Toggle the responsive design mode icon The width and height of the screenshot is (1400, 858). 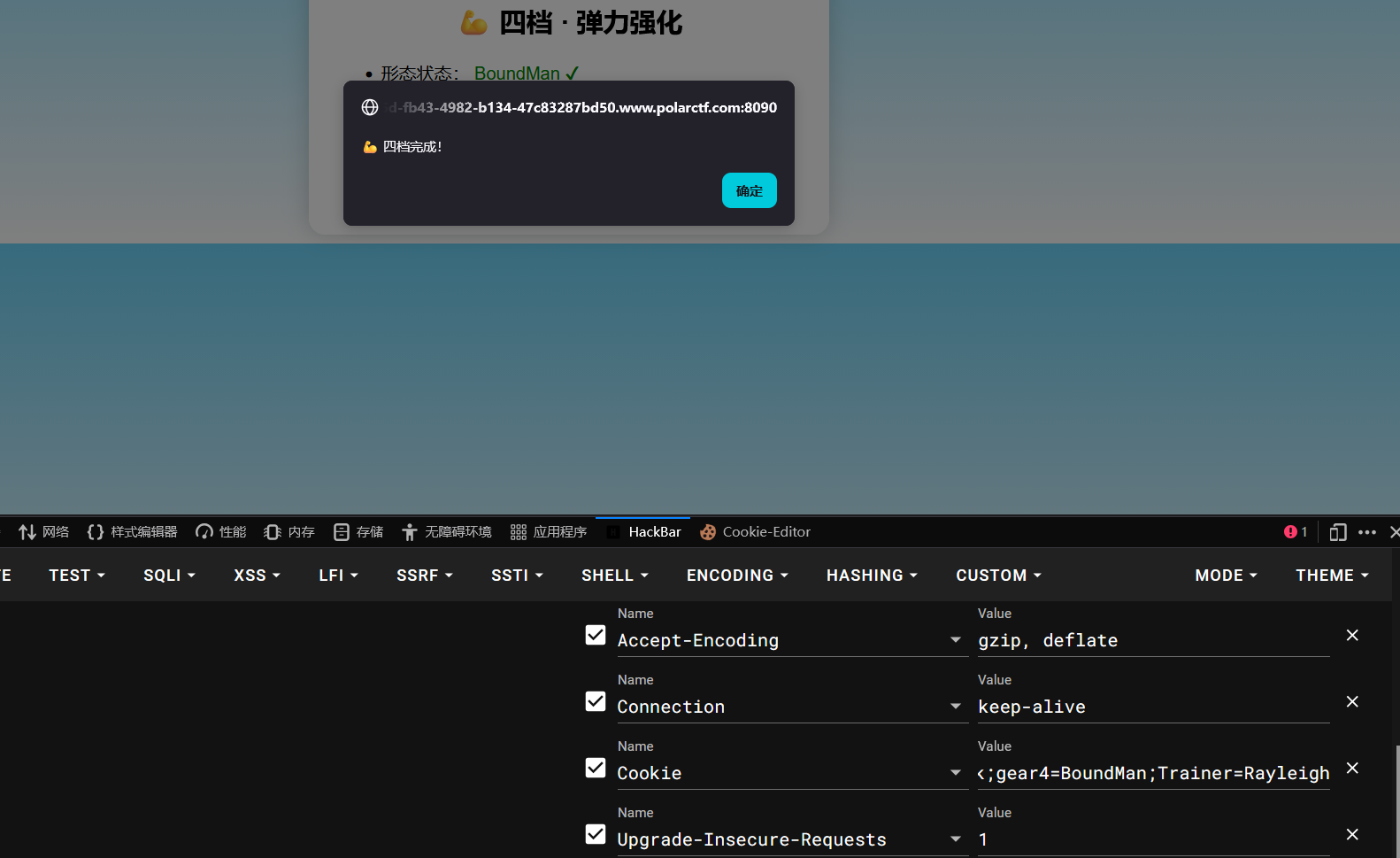pos(1338,532)
